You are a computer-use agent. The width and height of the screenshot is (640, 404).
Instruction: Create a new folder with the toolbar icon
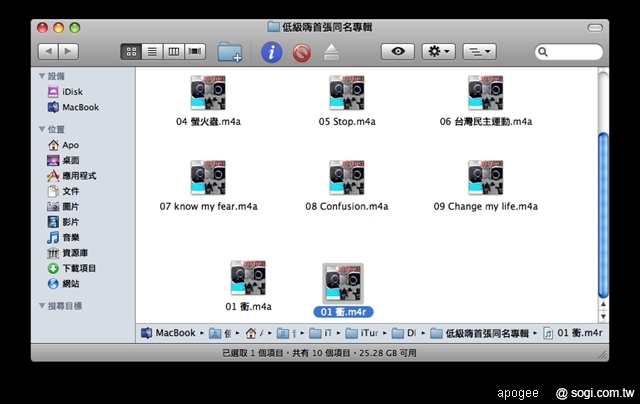[x=230, y=52]
